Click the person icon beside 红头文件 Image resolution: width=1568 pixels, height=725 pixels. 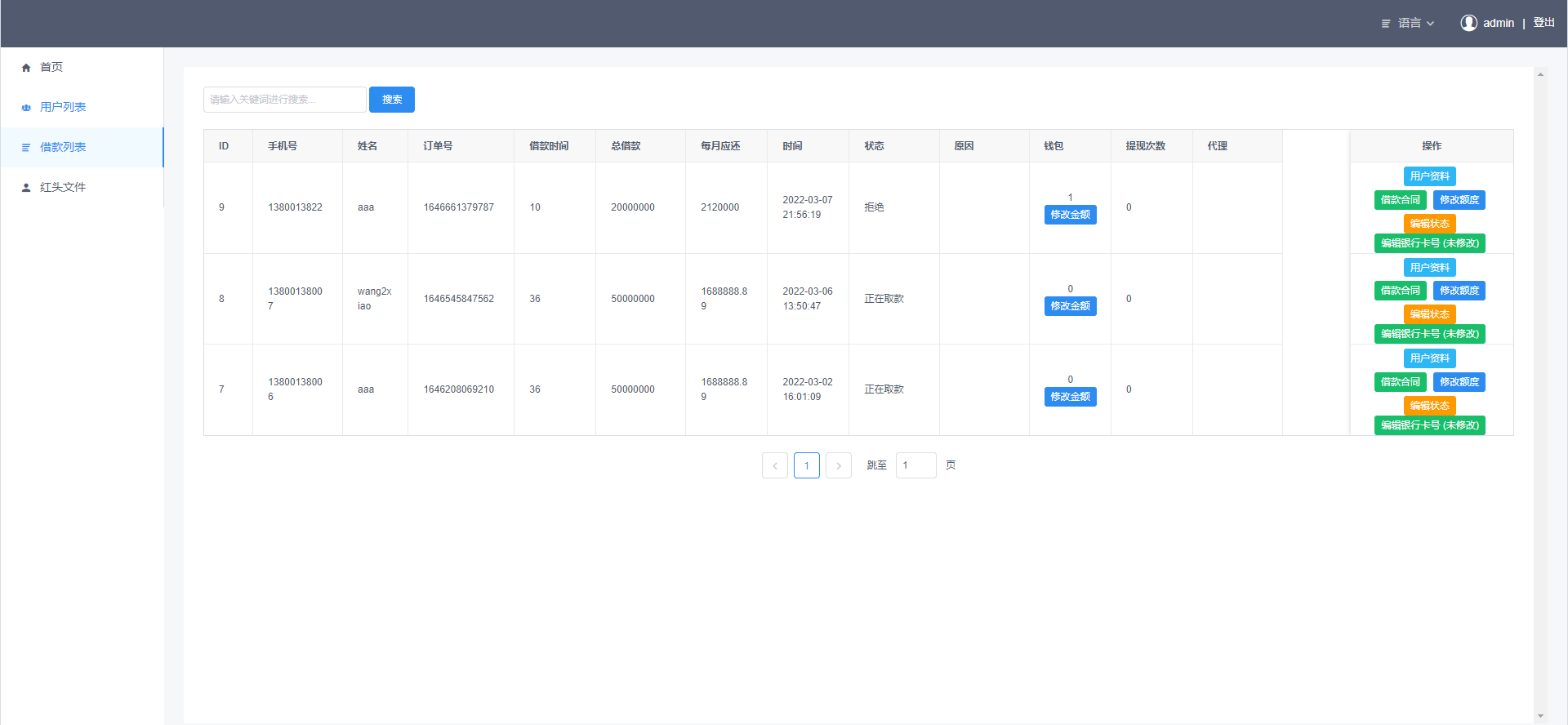pos(26,188)
